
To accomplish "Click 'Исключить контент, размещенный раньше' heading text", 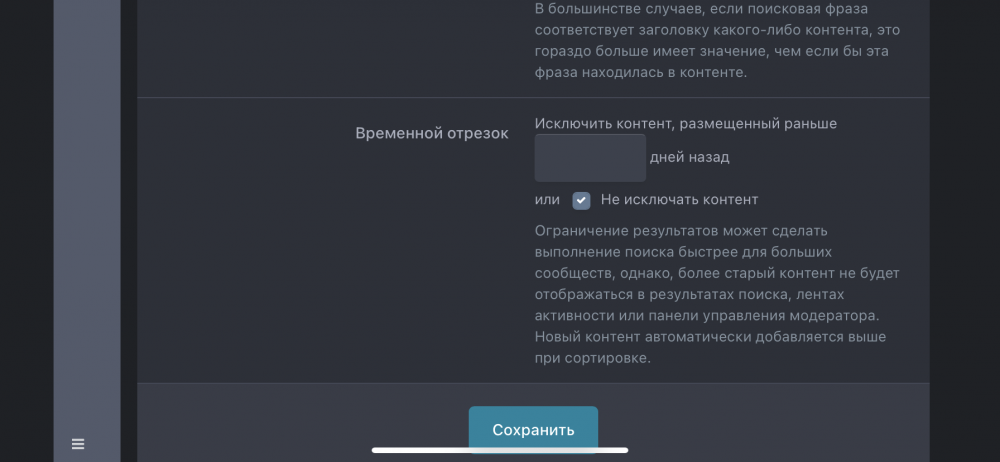I will [x=686, y=124].
